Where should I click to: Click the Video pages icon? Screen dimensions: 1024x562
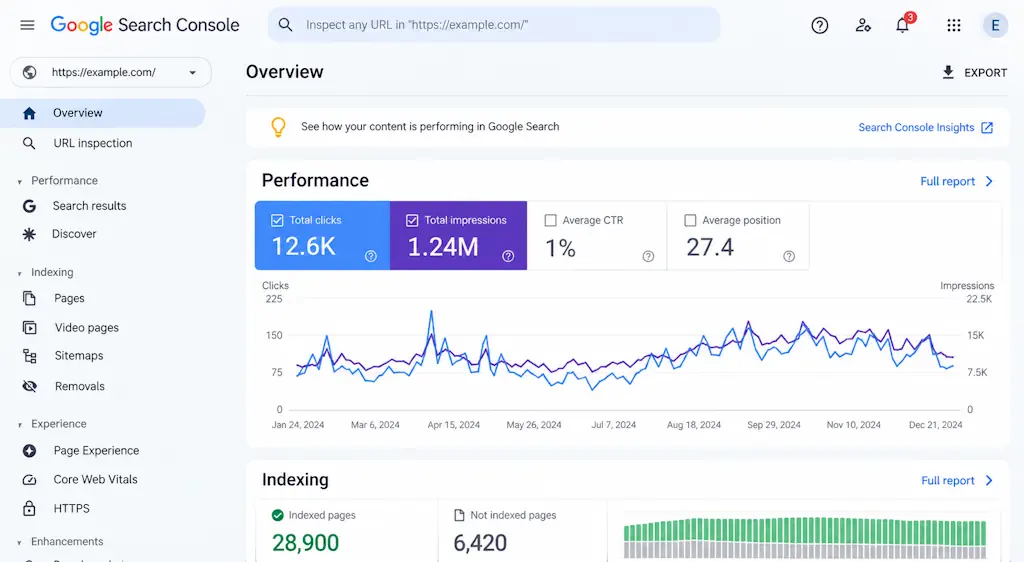click(x=29, y=328)
